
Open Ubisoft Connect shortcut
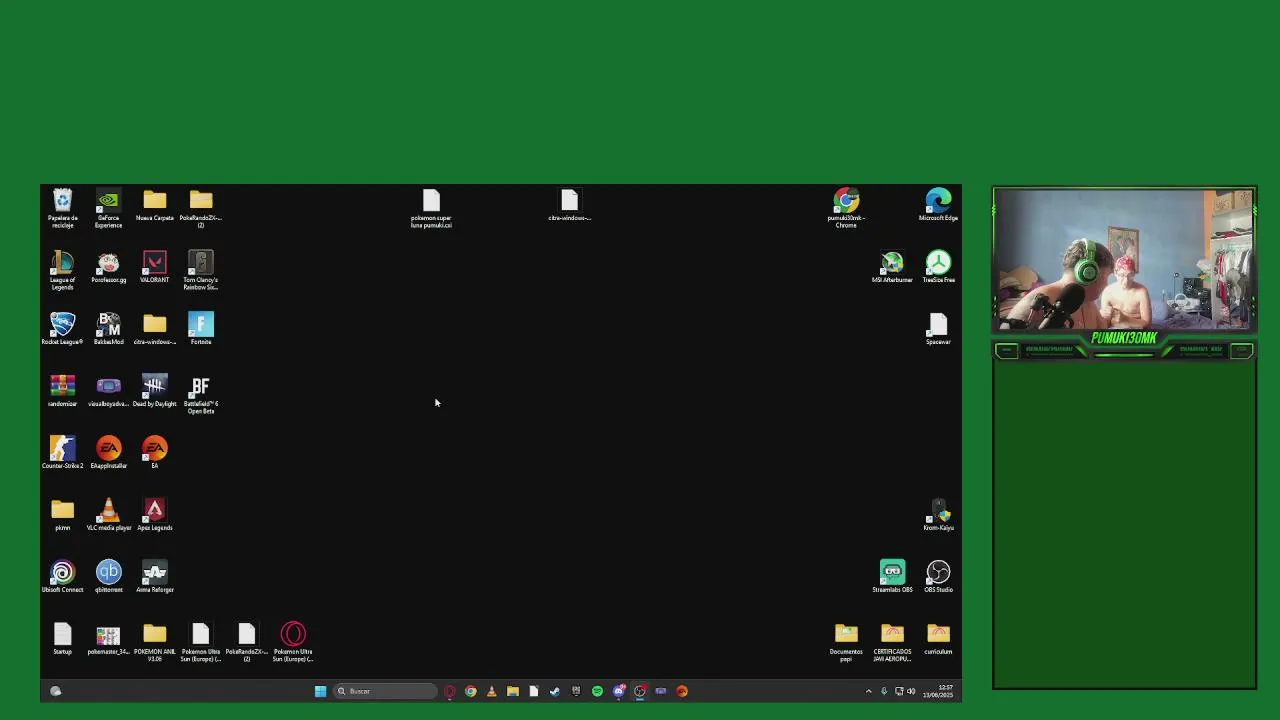click(62, 577)
